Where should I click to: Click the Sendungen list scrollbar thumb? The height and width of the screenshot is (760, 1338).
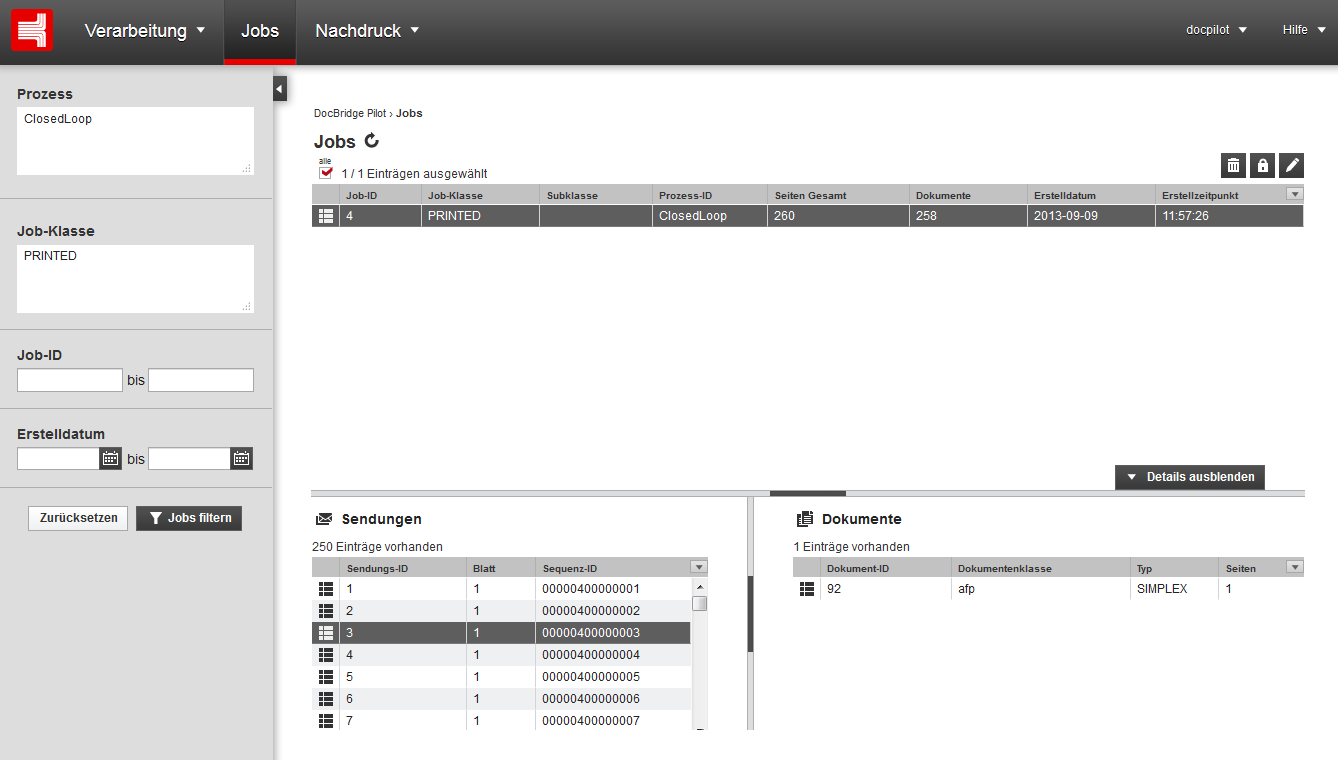[x=700, y=603]
